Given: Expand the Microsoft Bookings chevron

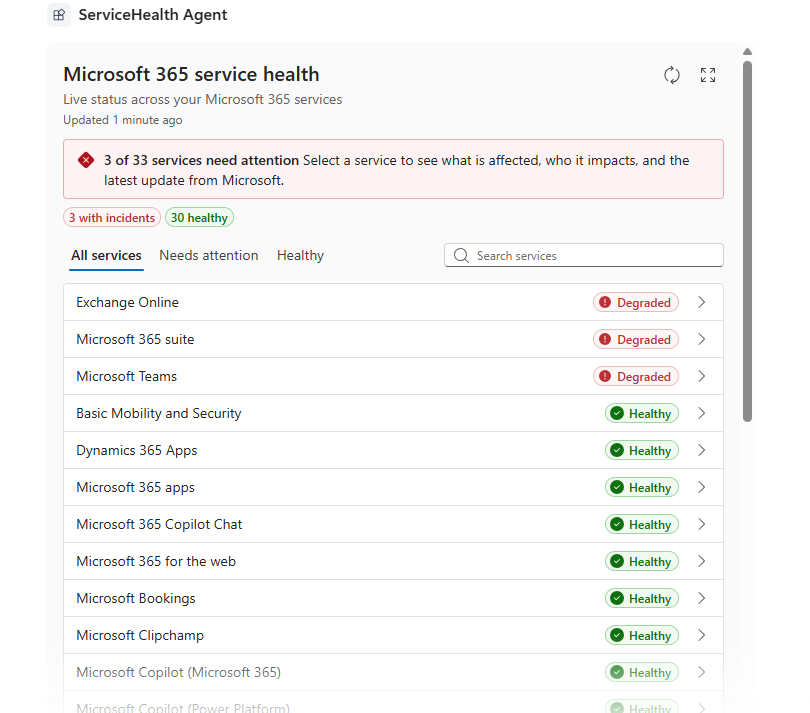Looking at the screenshot, I should coord(702,598).
